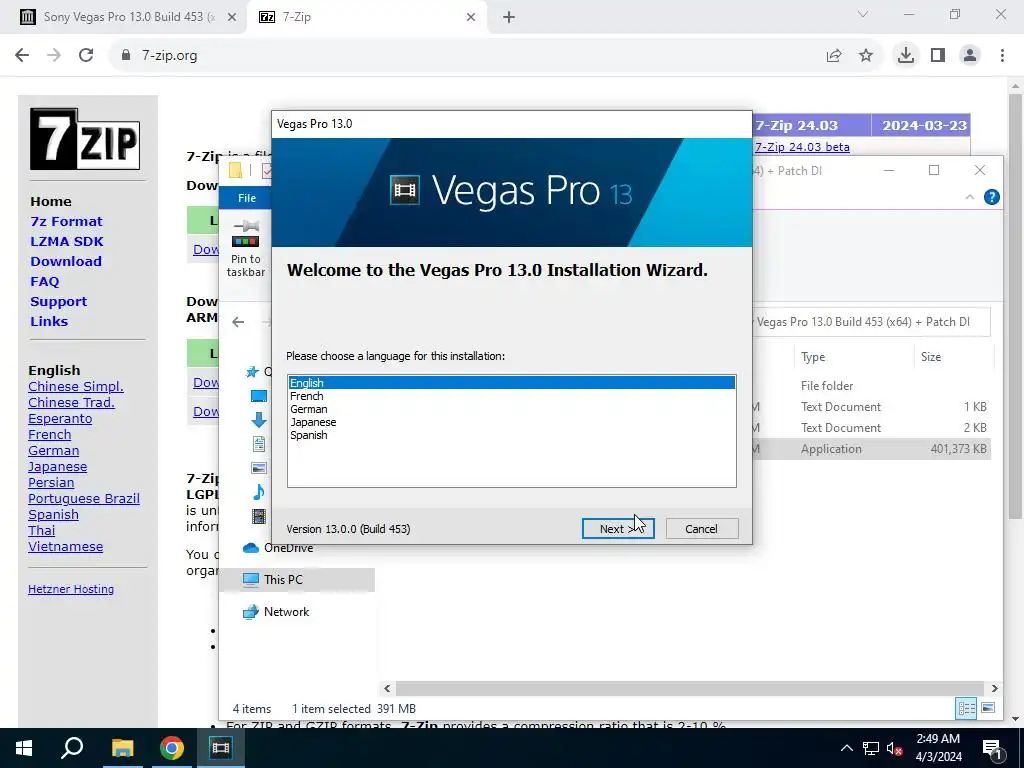Open FAQ sidebar link

[44, 281]
